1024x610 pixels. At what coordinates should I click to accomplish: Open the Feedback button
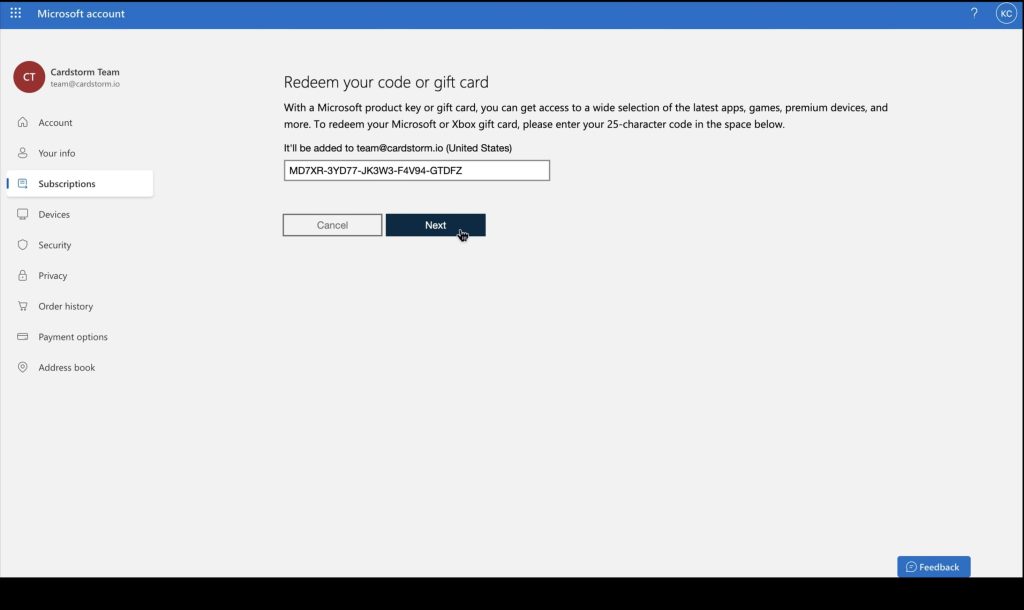click(x=933, y=566)
